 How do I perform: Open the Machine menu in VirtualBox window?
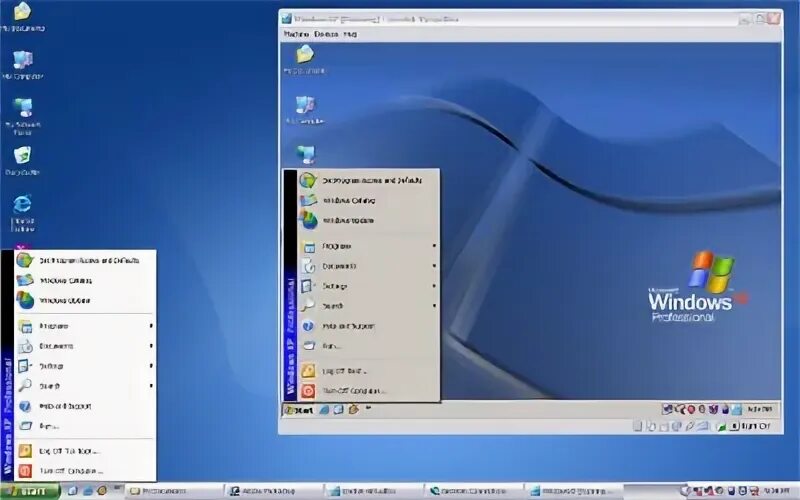point(296,34)
